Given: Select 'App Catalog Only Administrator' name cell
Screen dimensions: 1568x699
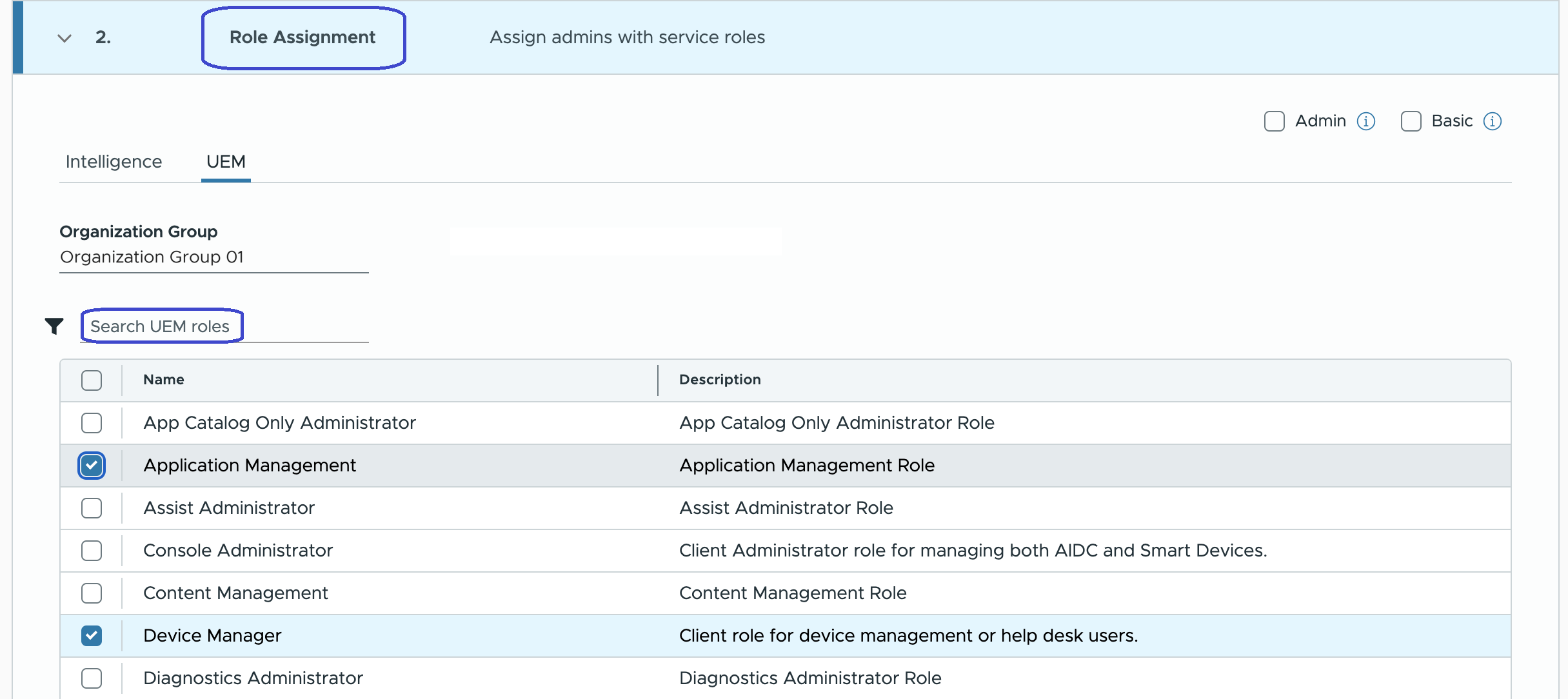Looking at the screenshot, I should pyautogui.click(x=279, y=423).
